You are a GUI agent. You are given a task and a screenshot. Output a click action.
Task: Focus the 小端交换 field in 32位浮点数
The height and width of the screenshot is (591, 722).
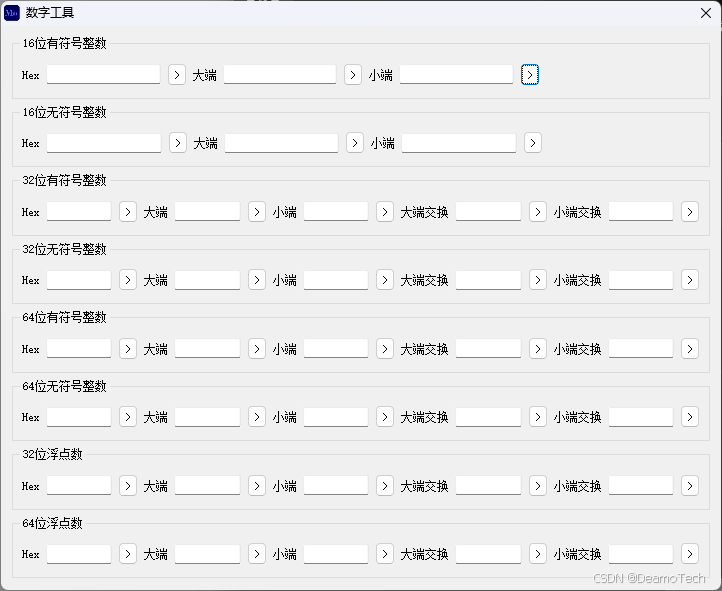[x=641, y=486]
